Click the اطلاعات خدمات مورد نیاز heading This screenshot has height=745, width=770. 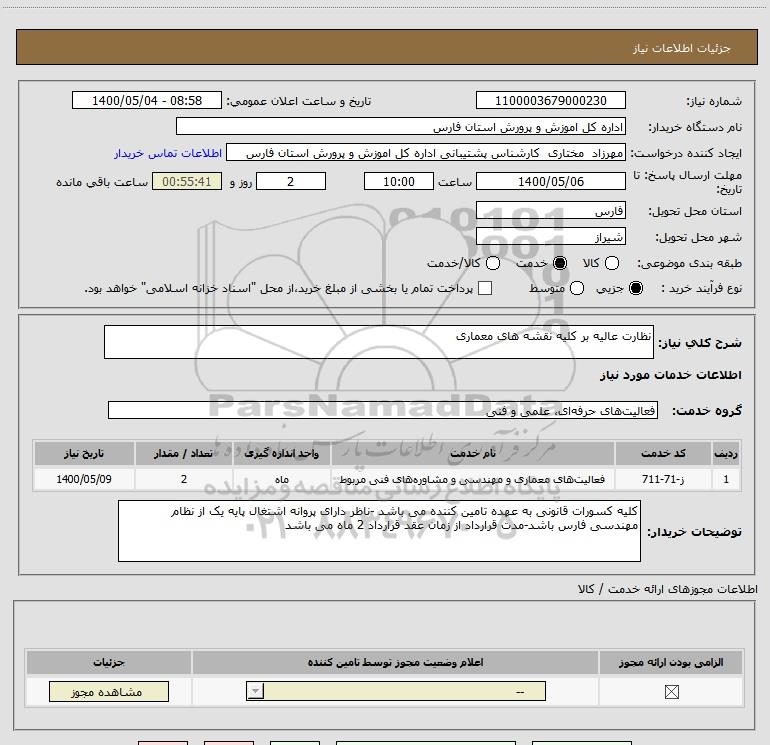(670, 375)
